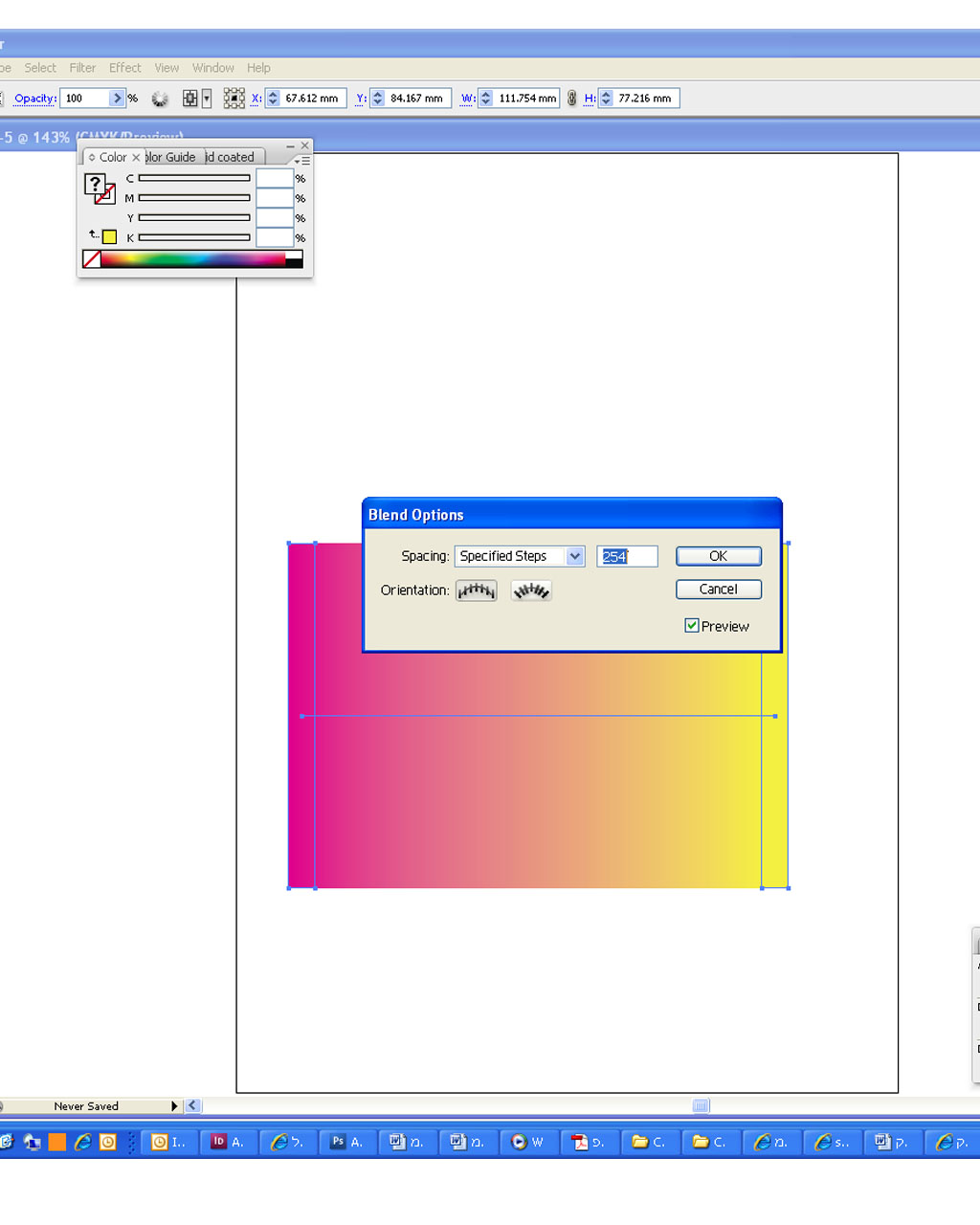Viewport: 980px width, 1225px height.
Task: Click the Never Saved status text
Action: coord(86,1106)
